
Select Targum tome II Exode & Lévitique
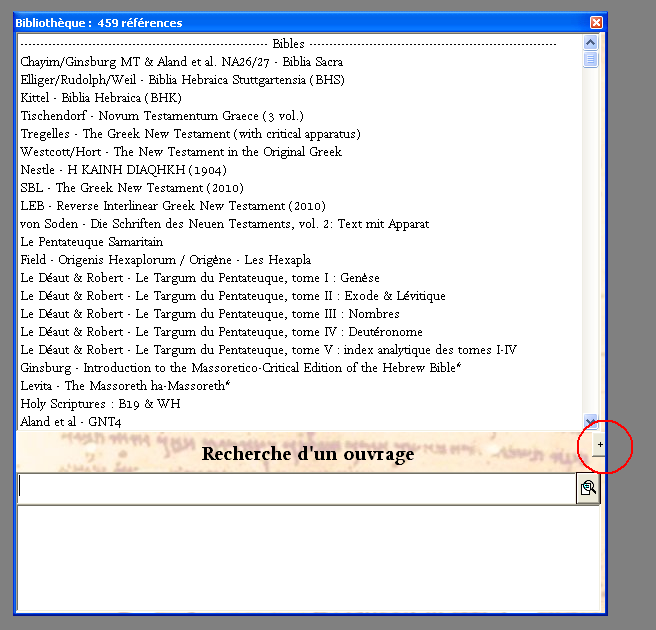tap(233, 296)
